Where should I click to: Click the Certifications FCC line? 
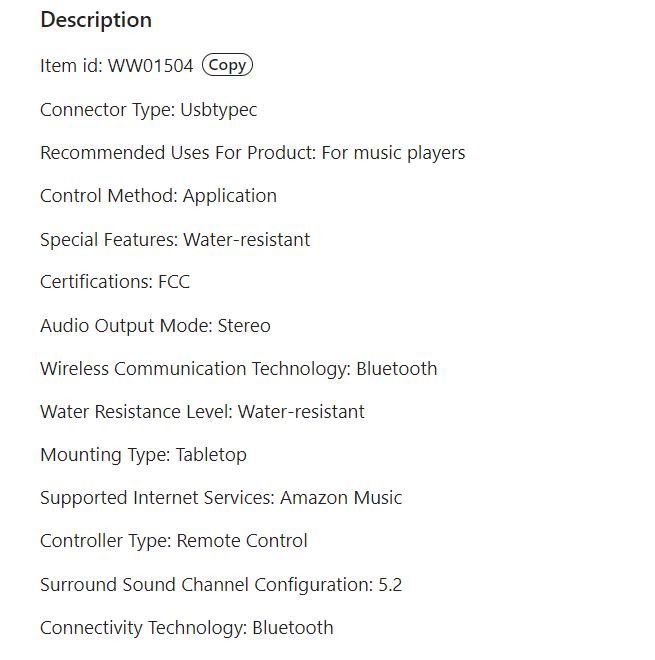[x=115, y=282]
